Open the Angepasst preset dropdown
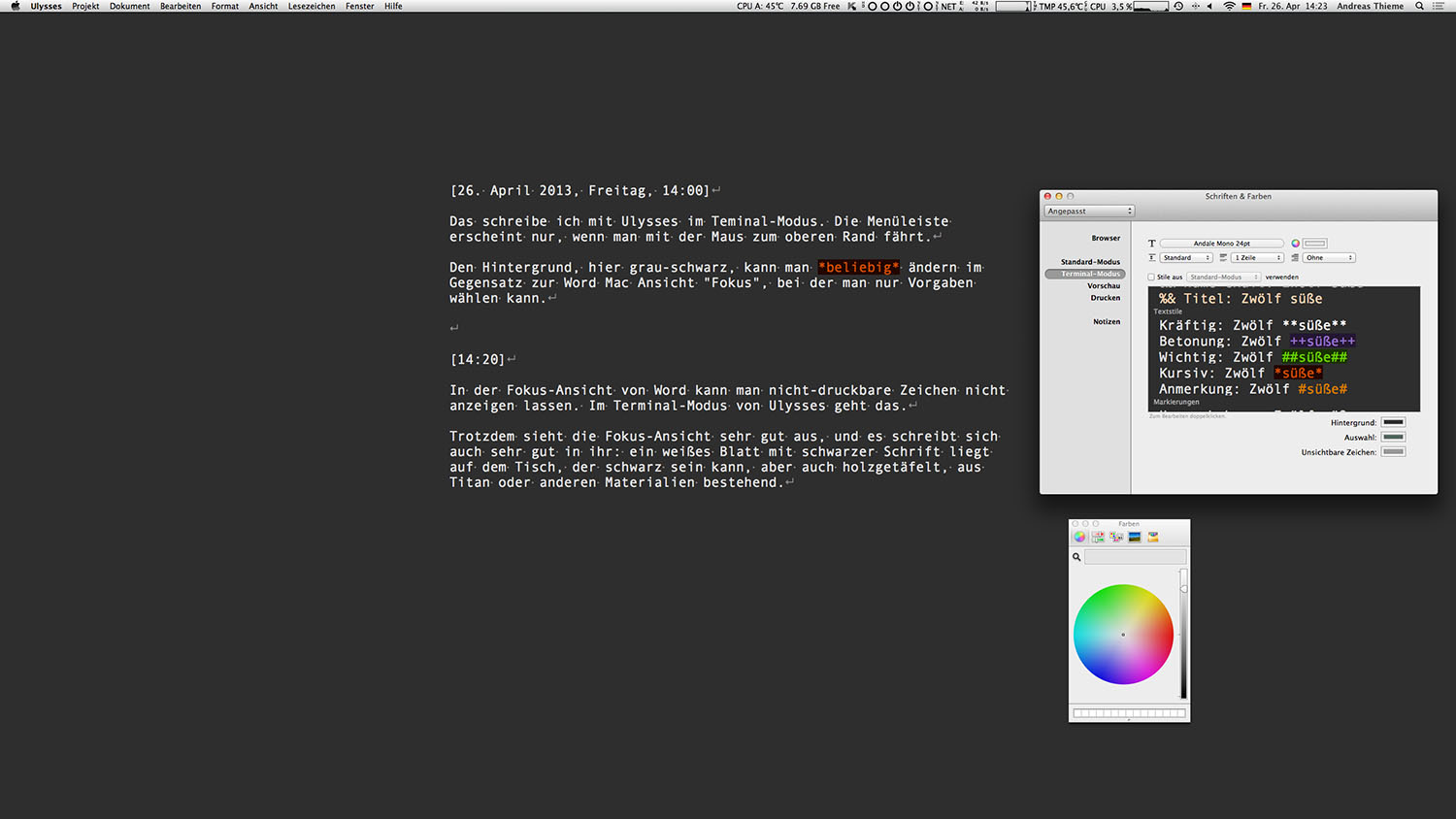The height and width of the screenshot is (819, 1456). click(x=1089, y=211)
